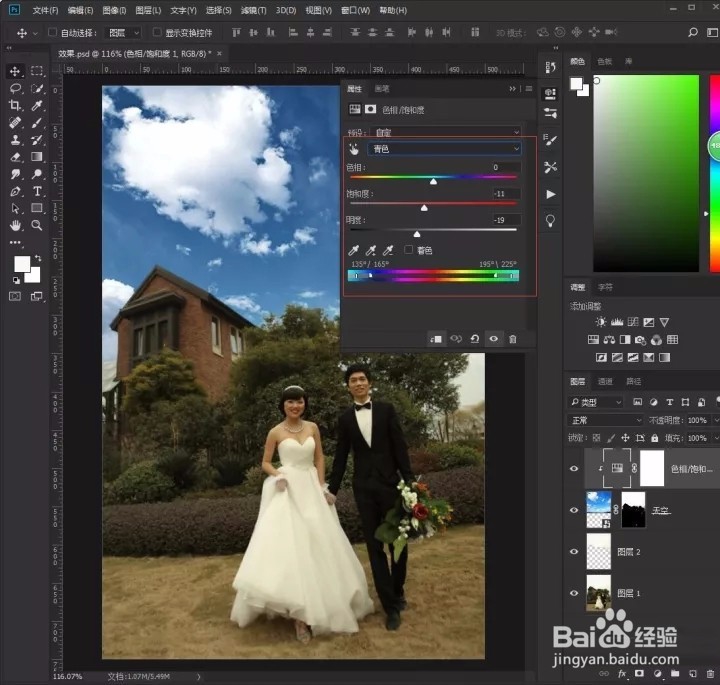The image size is (720, 685).
Task: Hide the sky layer
Action: (x=574, y=510)
